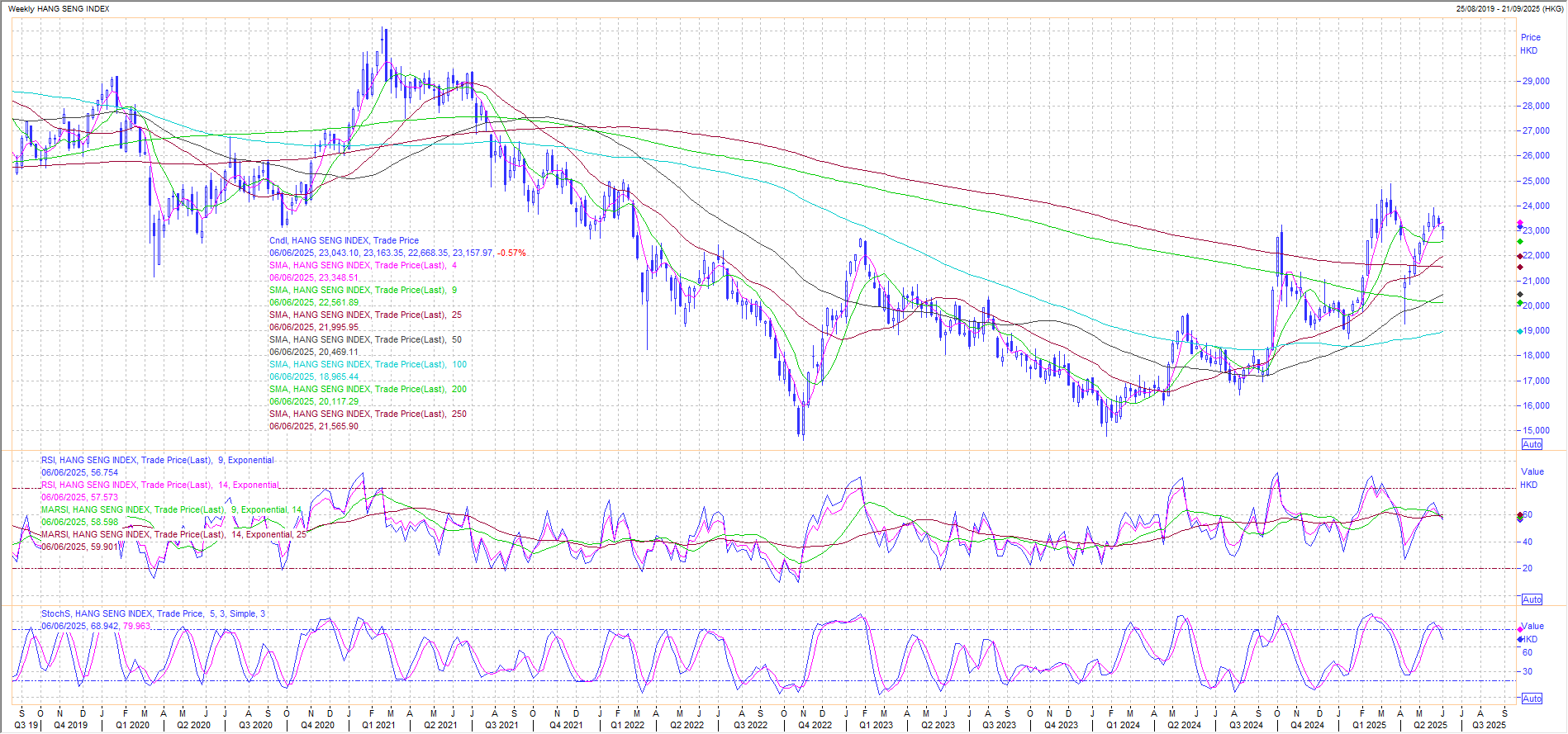Screen dimensions: 1568x734
Task: Click the 'Q4 2019' time axis label
Action: [70, 725]
